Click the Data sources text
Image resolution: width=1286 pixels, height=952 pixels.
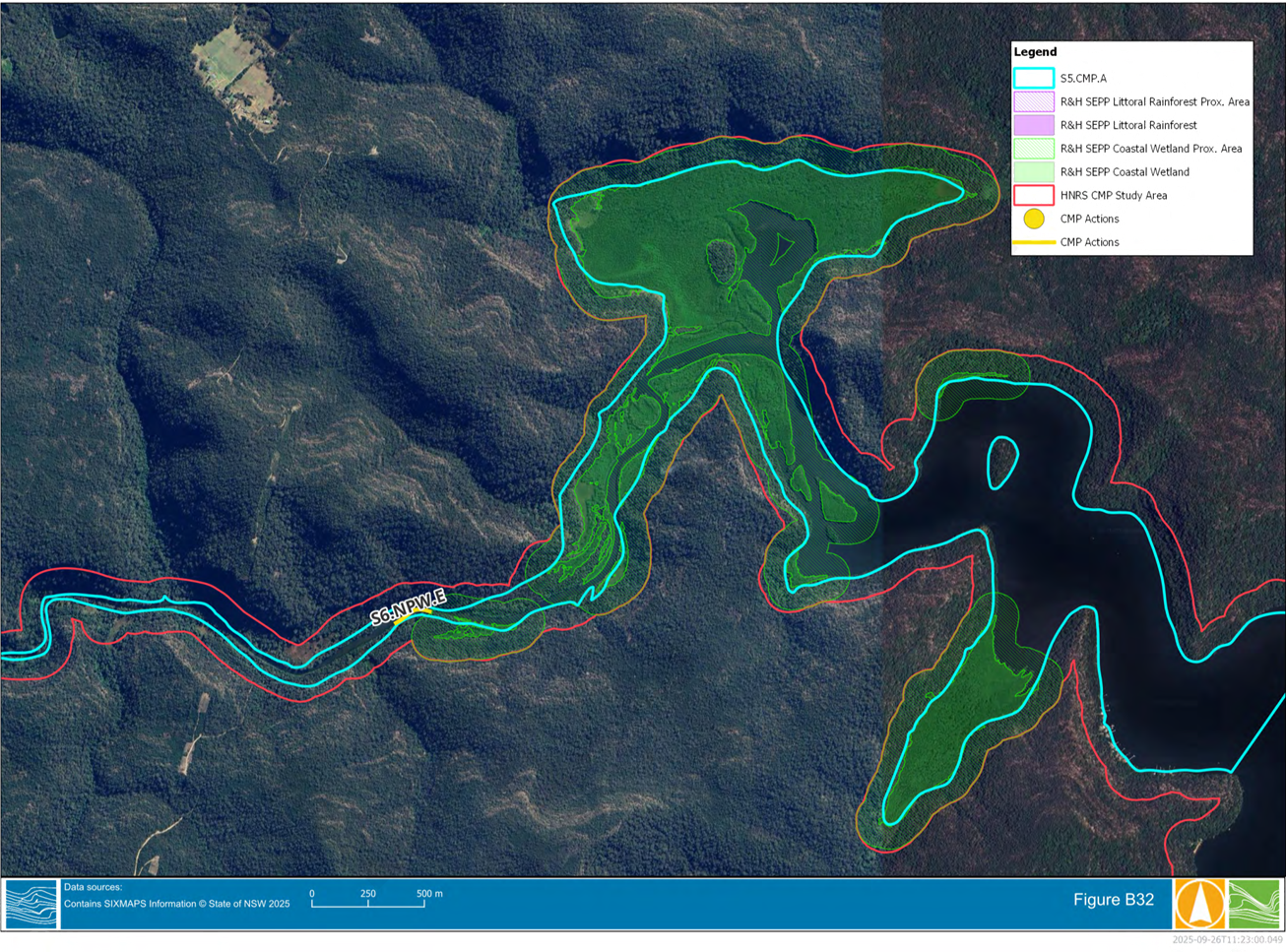[93, 887]
